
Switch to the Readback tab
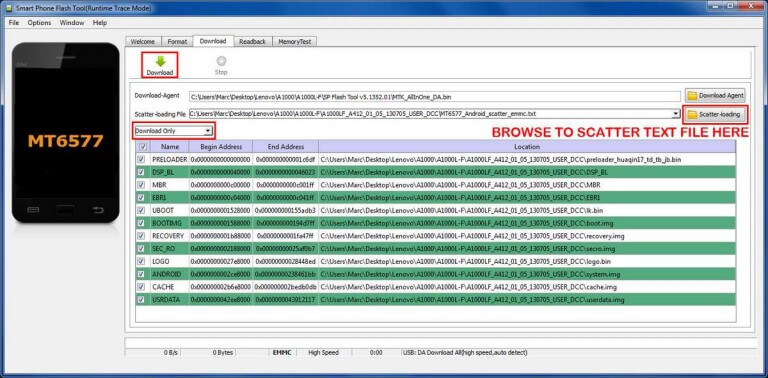point(252,42)
